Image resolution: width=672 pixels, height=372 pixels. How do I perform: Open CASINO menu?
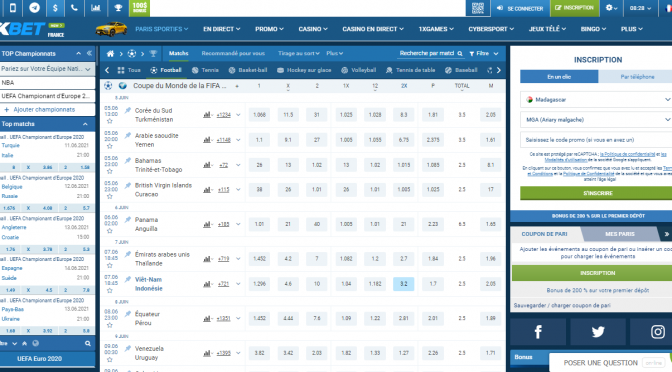313,29
